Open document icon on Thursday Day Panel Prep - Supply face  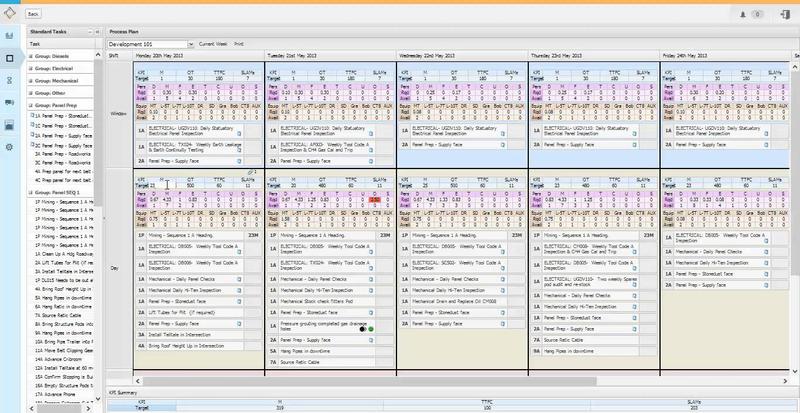pos(634,329)
